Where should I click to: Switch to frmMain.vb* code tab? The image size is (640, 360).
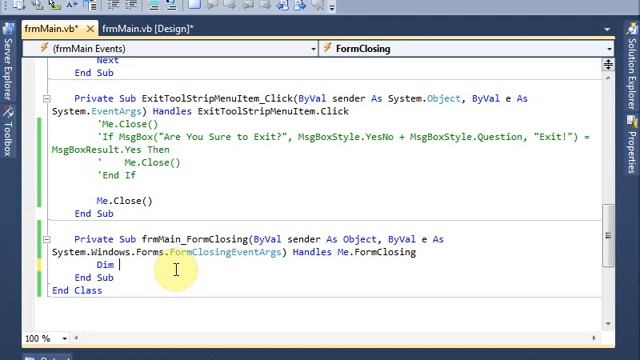point(51,29)
